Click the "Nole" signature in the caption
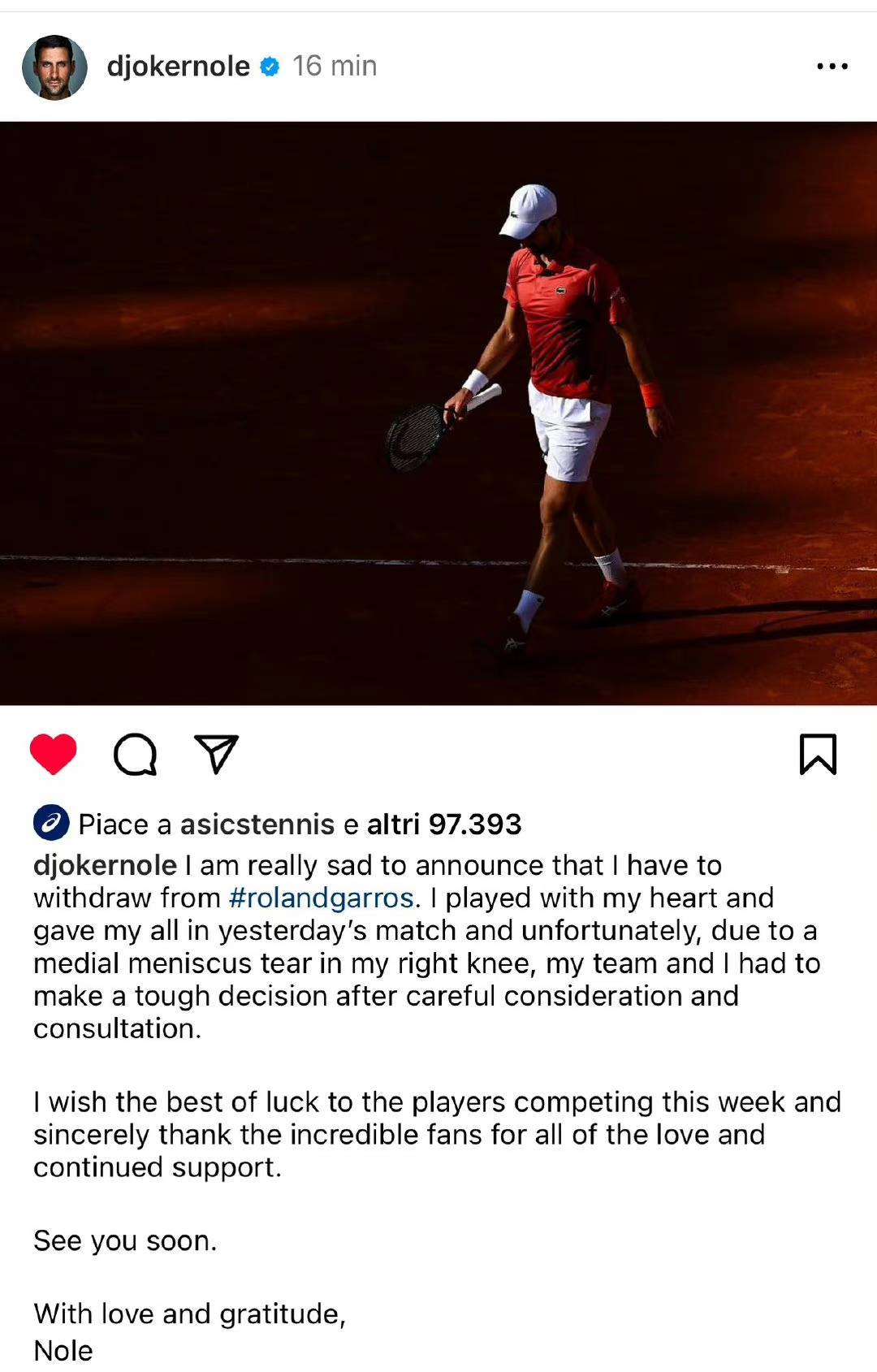 click(x=63, y=1351)
